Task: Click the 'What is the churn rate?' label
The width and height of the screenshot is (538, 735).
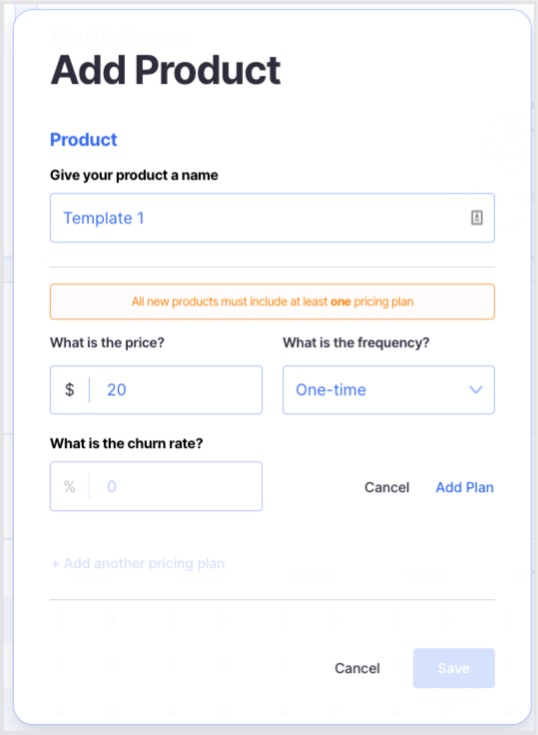Action: pyautogui.click(x=127, y=443)
